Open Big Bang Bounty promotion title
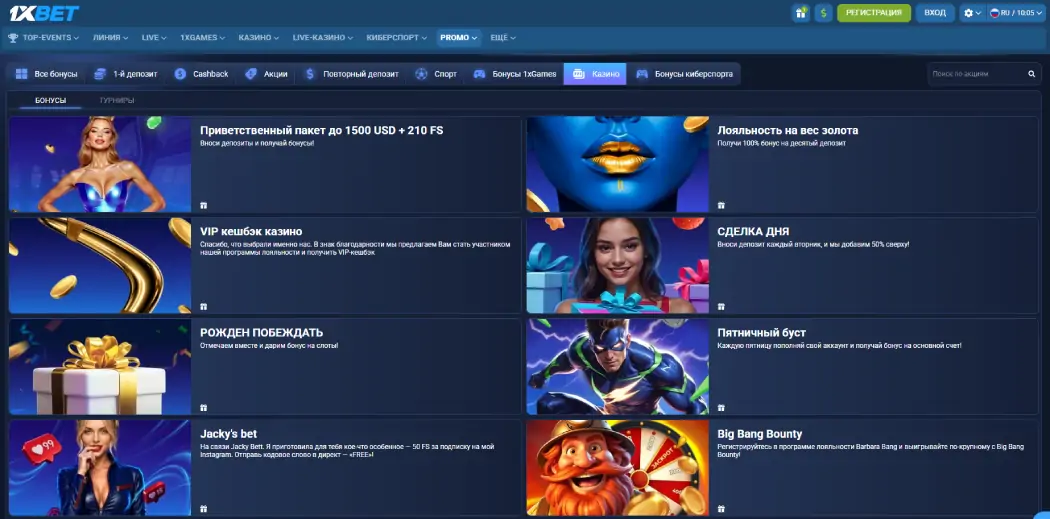1050x519 pixels. (759, 434)
